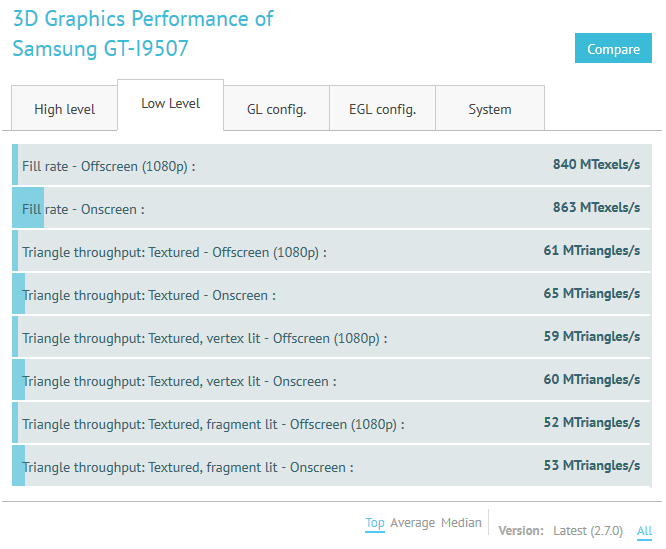The width and height of the screenshot is (666, 549).
Task: Choose Latest (2.7.0) version
Action: [587, 531]
